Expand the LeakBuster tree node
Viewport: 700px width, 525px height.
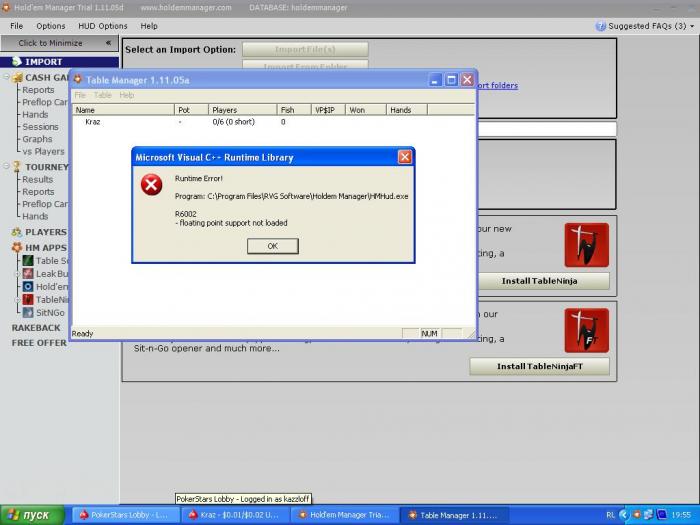[17, 274]
